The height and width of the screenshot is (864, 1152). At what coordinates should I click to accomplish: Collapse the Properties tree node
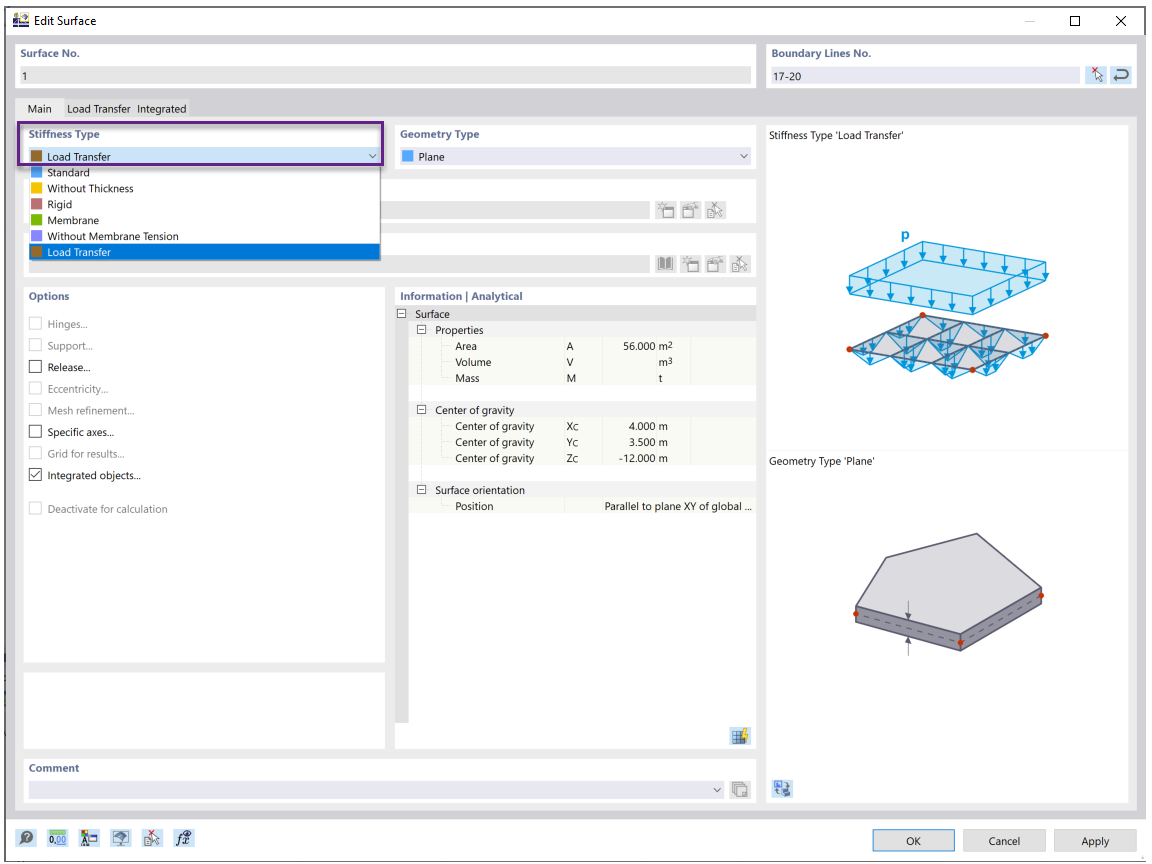(422, 330)
